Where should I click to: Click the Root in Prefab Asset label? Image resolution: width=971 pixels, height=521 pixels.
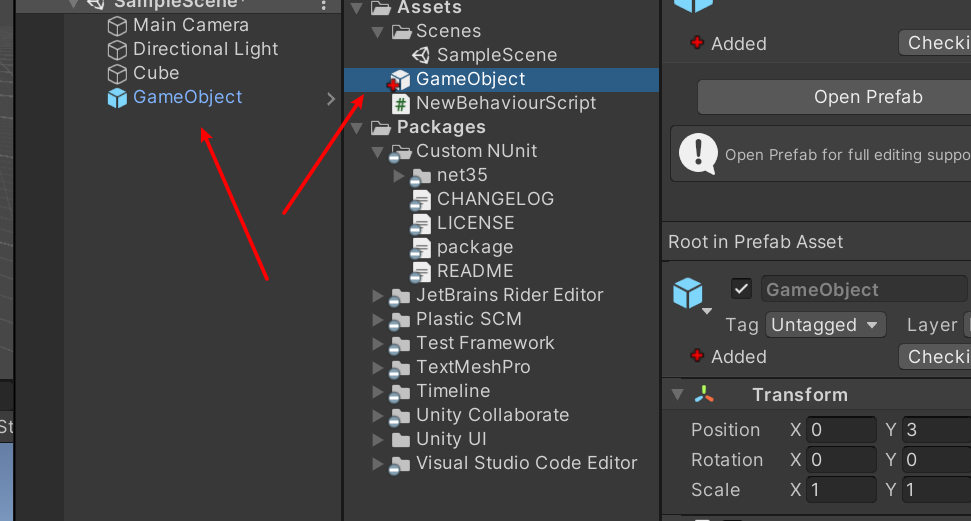pos(755,242)
